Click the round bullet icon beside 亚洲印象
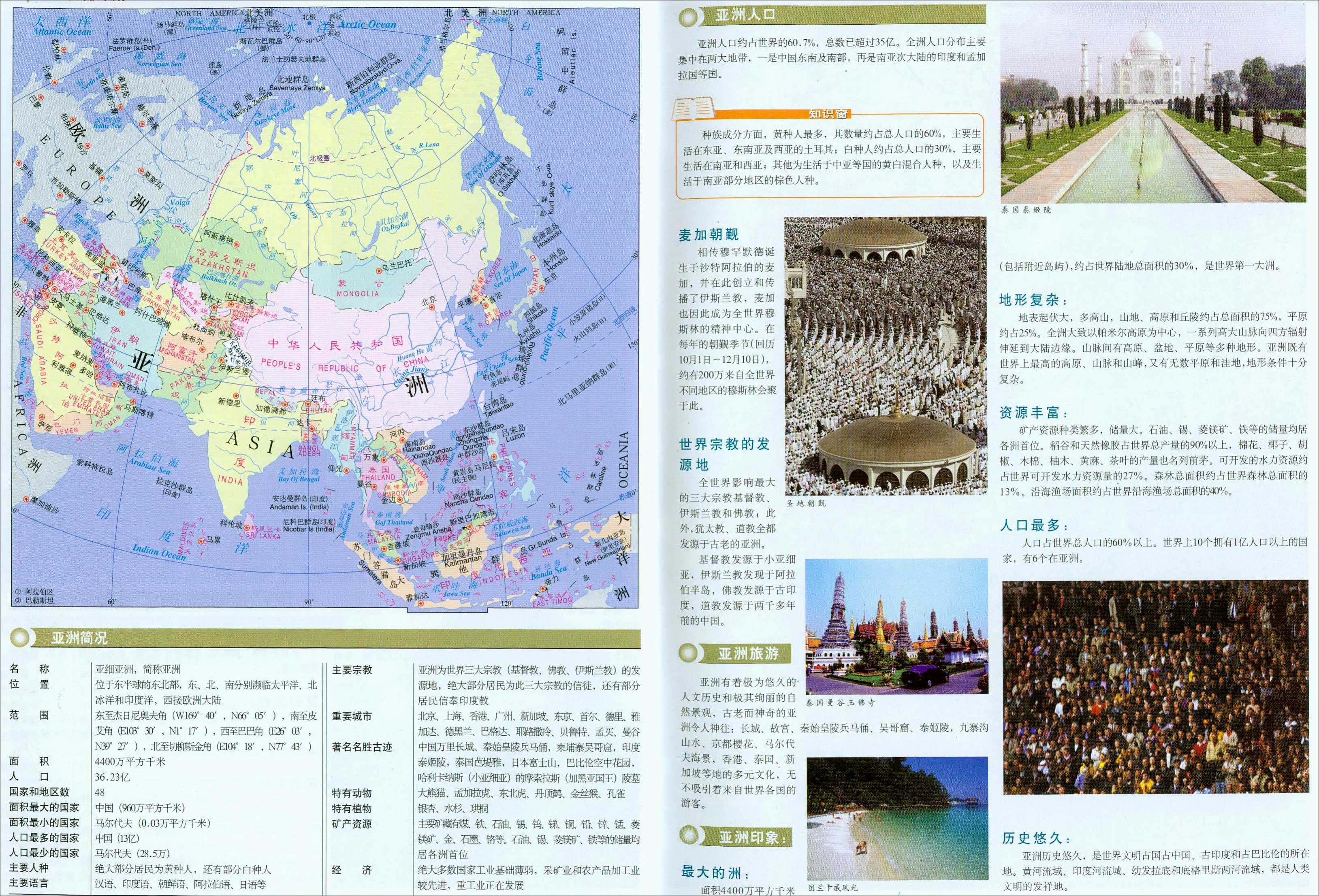The width and height of the screenshot is (1319, 896). click(689, 836)
